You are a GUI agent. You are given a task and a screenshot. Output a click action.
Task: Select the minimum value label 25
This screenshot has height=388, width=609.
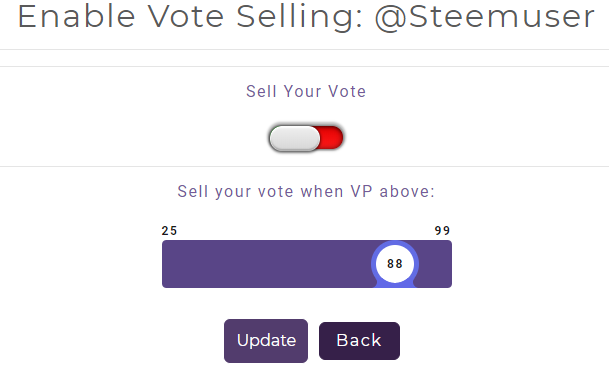(169, 231)
